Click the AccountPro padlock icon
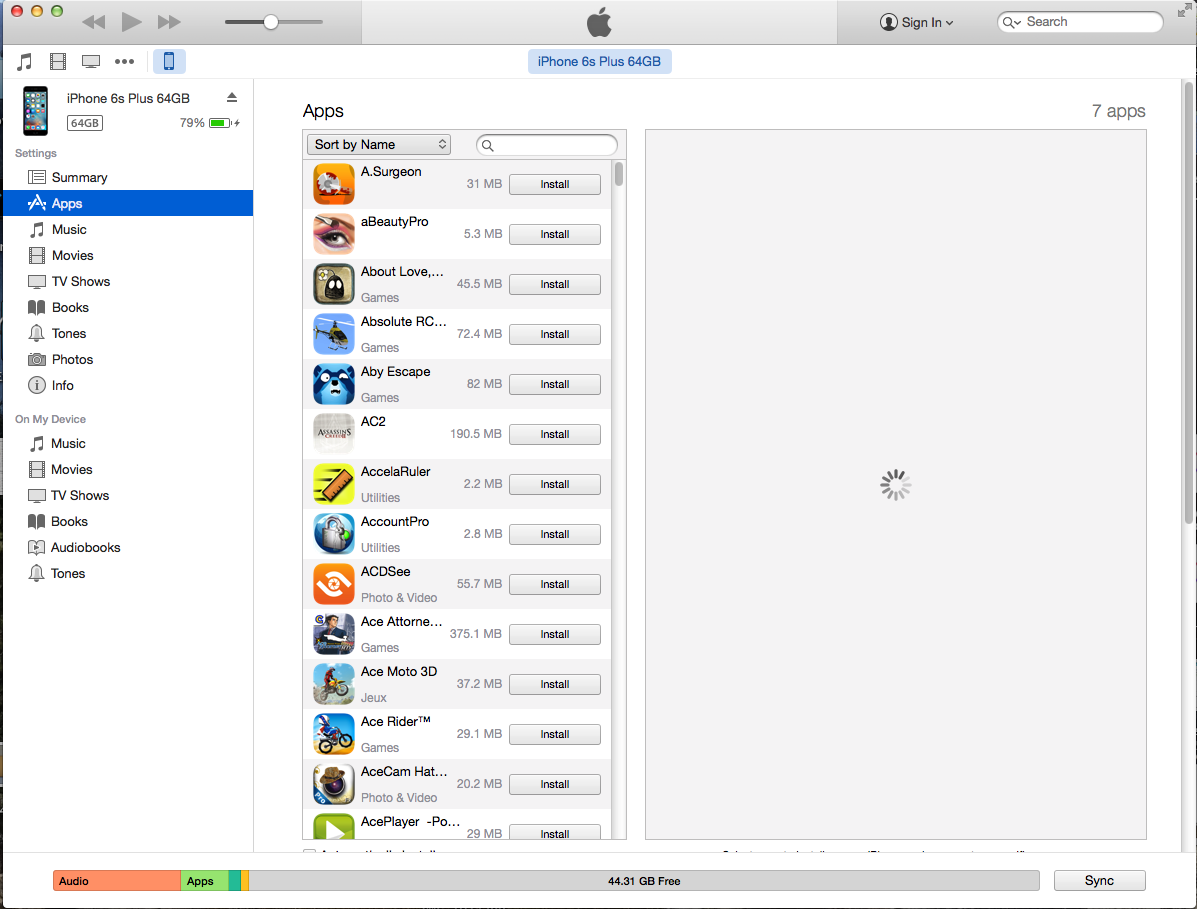 click(334, 533)
